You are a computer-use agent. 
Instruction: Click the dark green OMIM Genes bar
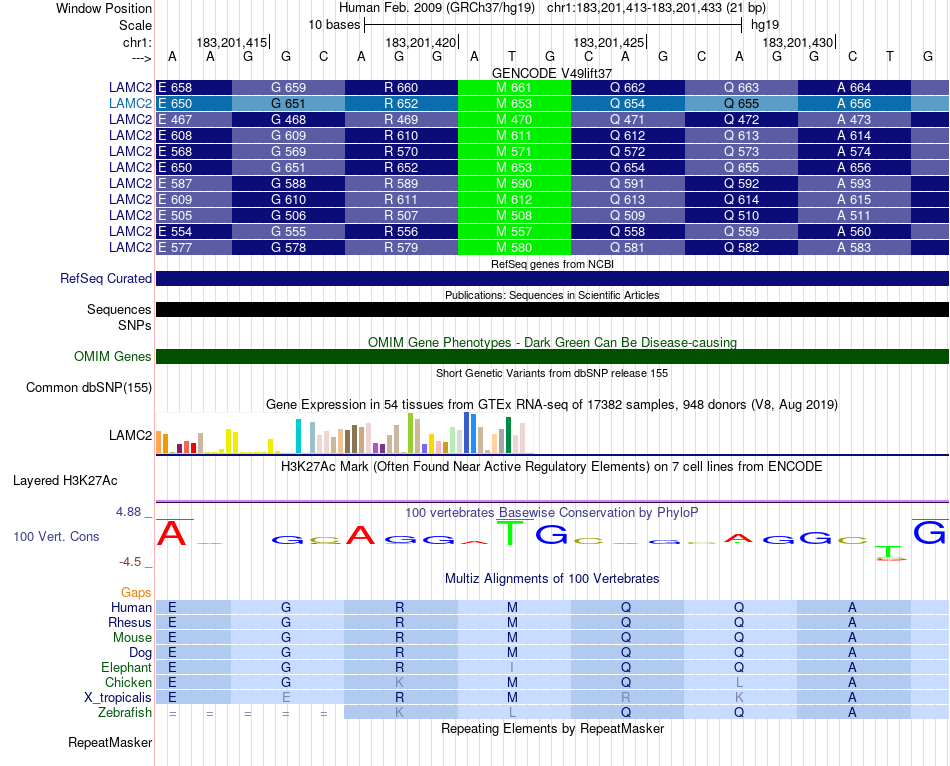tap(552, 356)
